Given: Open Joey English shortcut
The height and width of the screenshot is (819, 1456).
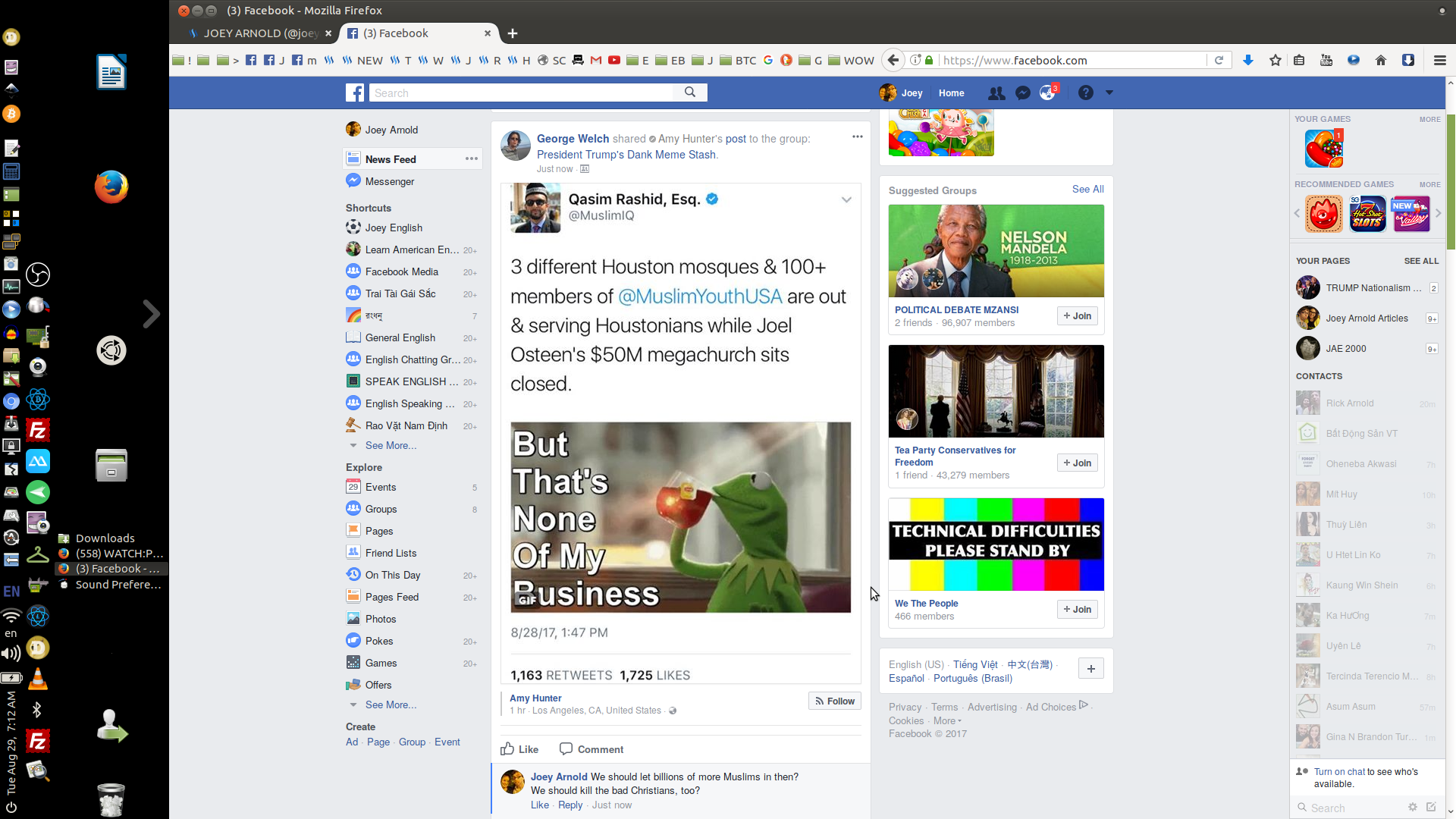Looking at the screenshot, I should point(394,227).
